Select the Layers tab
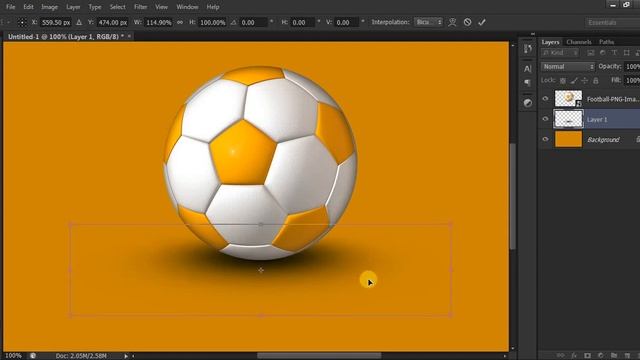The width and height of the screenshot is (640, 360). (550, 42)
